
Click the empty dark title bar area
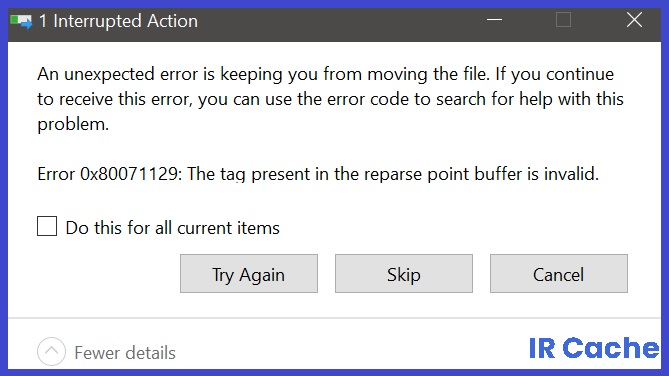pos(341,21)
